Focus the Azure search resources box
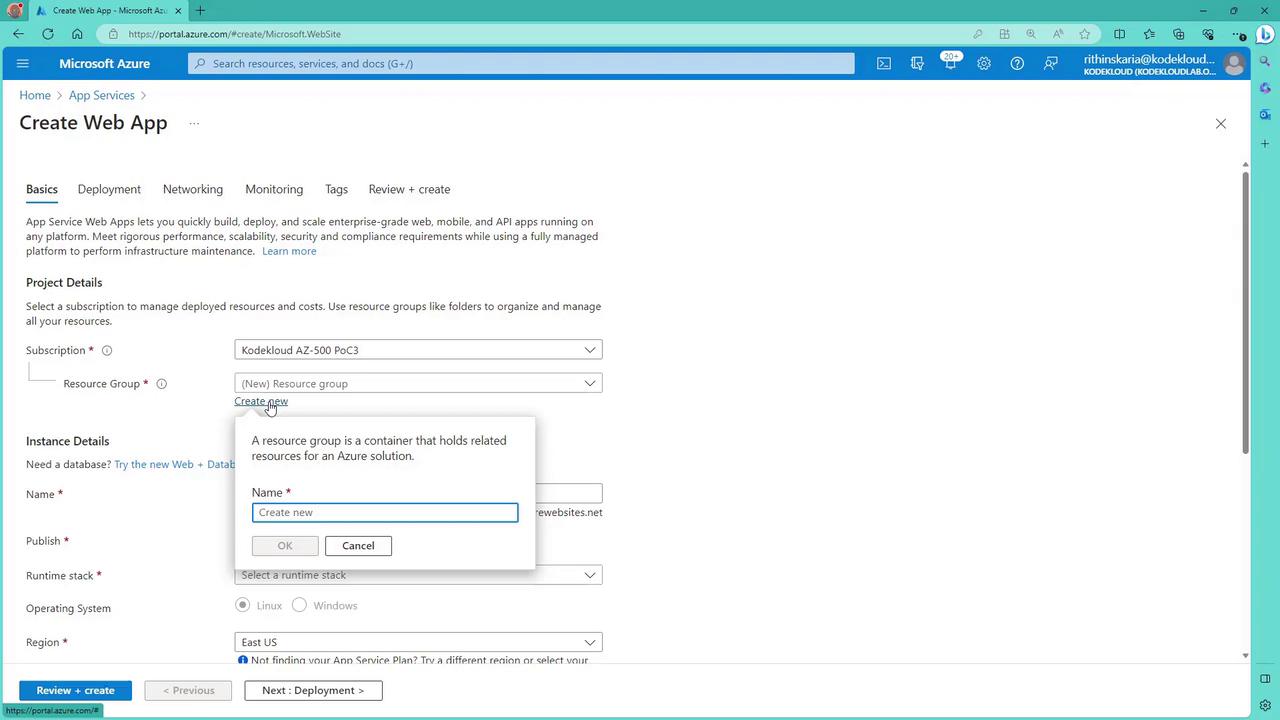Viewport: 1280px width, 720px height. click(521, 63)
